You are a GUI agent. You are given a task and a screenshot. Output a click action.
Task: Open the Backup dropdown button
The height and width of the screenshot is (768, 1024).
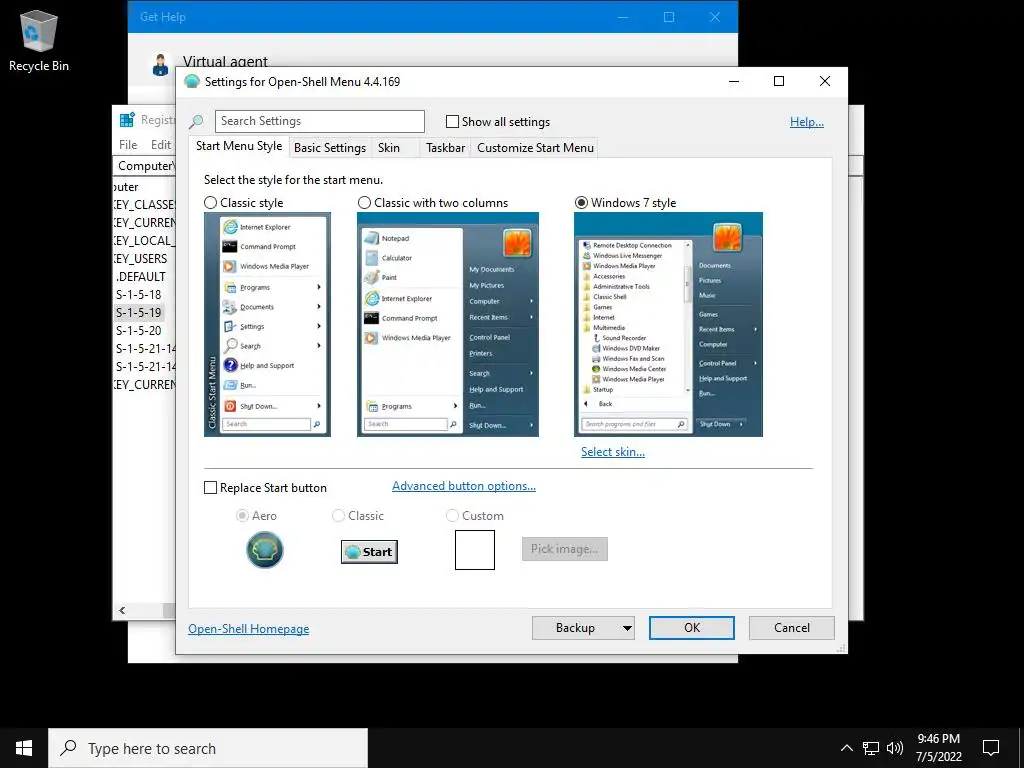click(583, 628)
